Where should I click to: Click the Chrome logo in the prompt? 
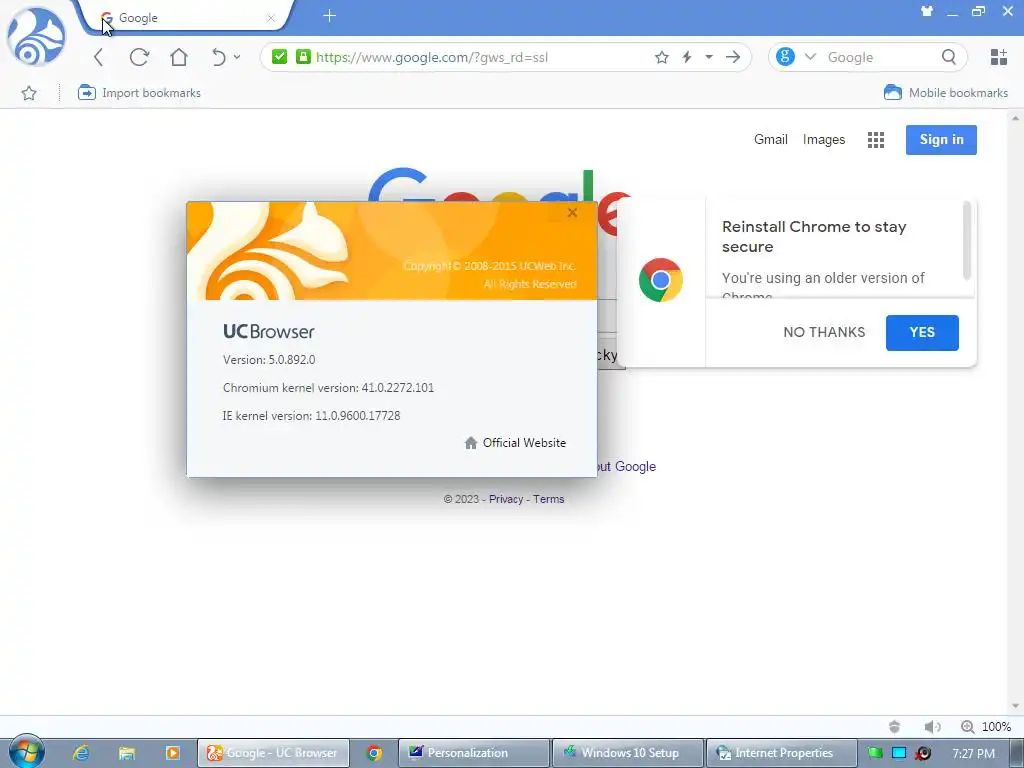click(x=661, y=280)
